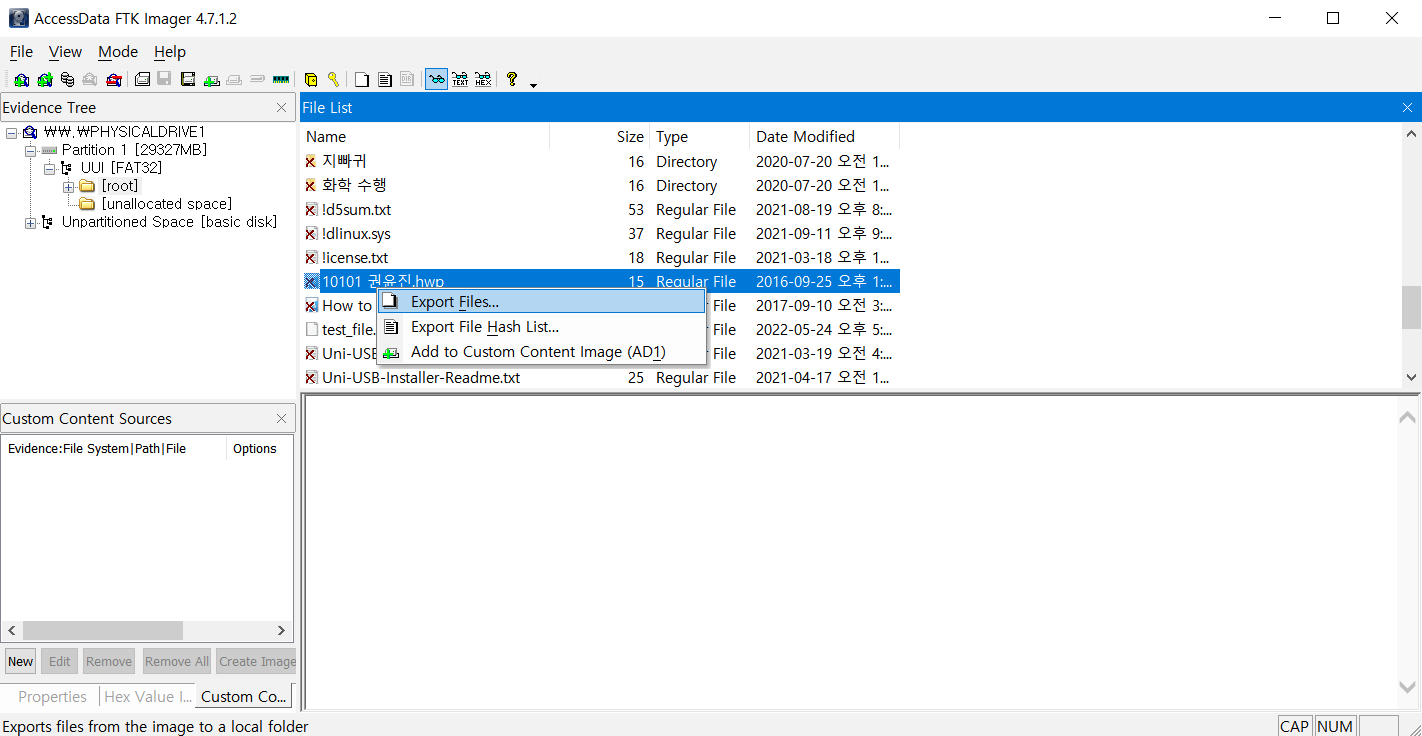
Task: Click the Export File Hash List toolbar icon
Action: [x=384, y=80]
